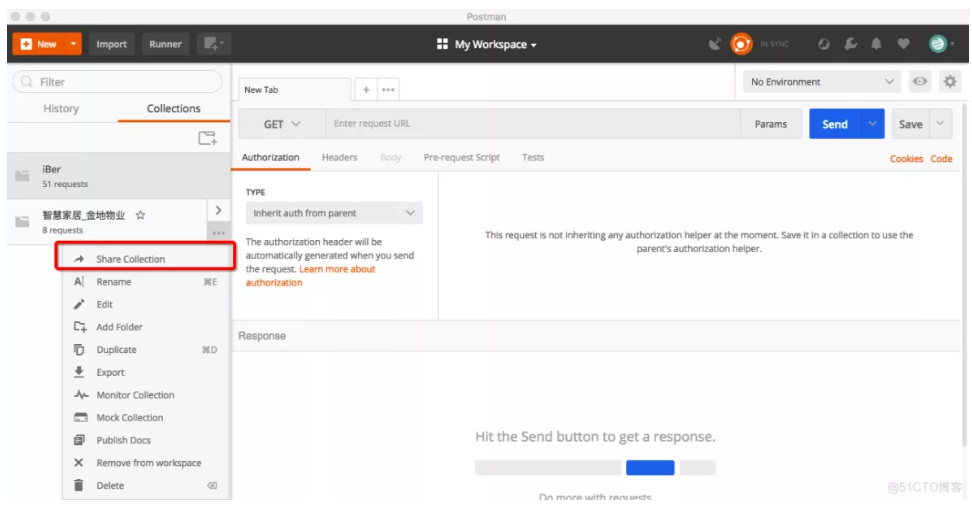Viewport: 972px width, 515px height.
Task: Click the Import button
Action: click(112, 44)
